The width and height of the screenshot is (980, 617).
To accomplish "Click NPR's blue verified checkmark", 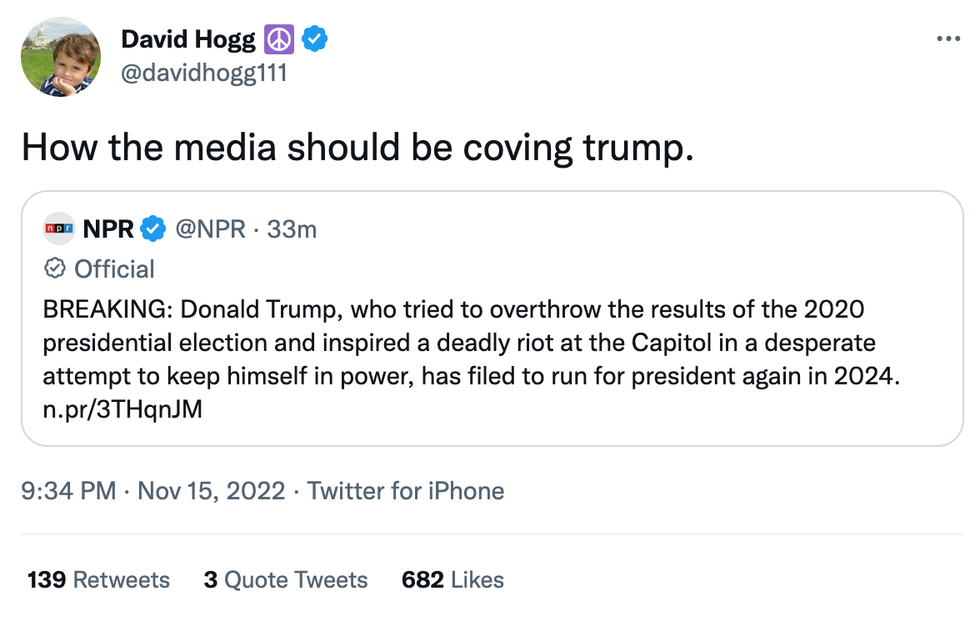I will 152,229.
